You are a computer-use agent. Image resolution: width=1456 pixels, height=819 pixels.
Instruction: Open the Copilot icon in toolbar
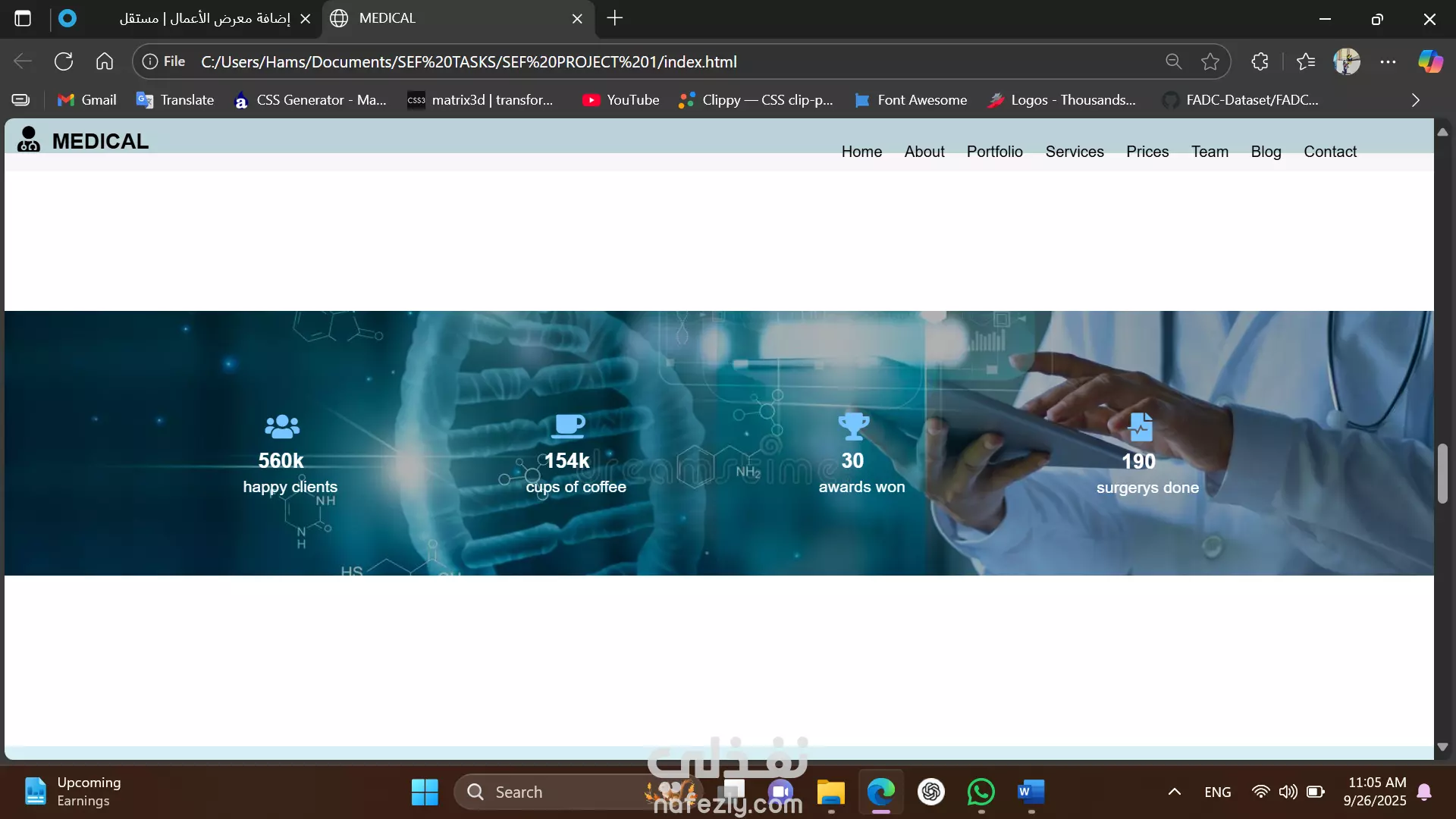click(x=1430, y=61)
